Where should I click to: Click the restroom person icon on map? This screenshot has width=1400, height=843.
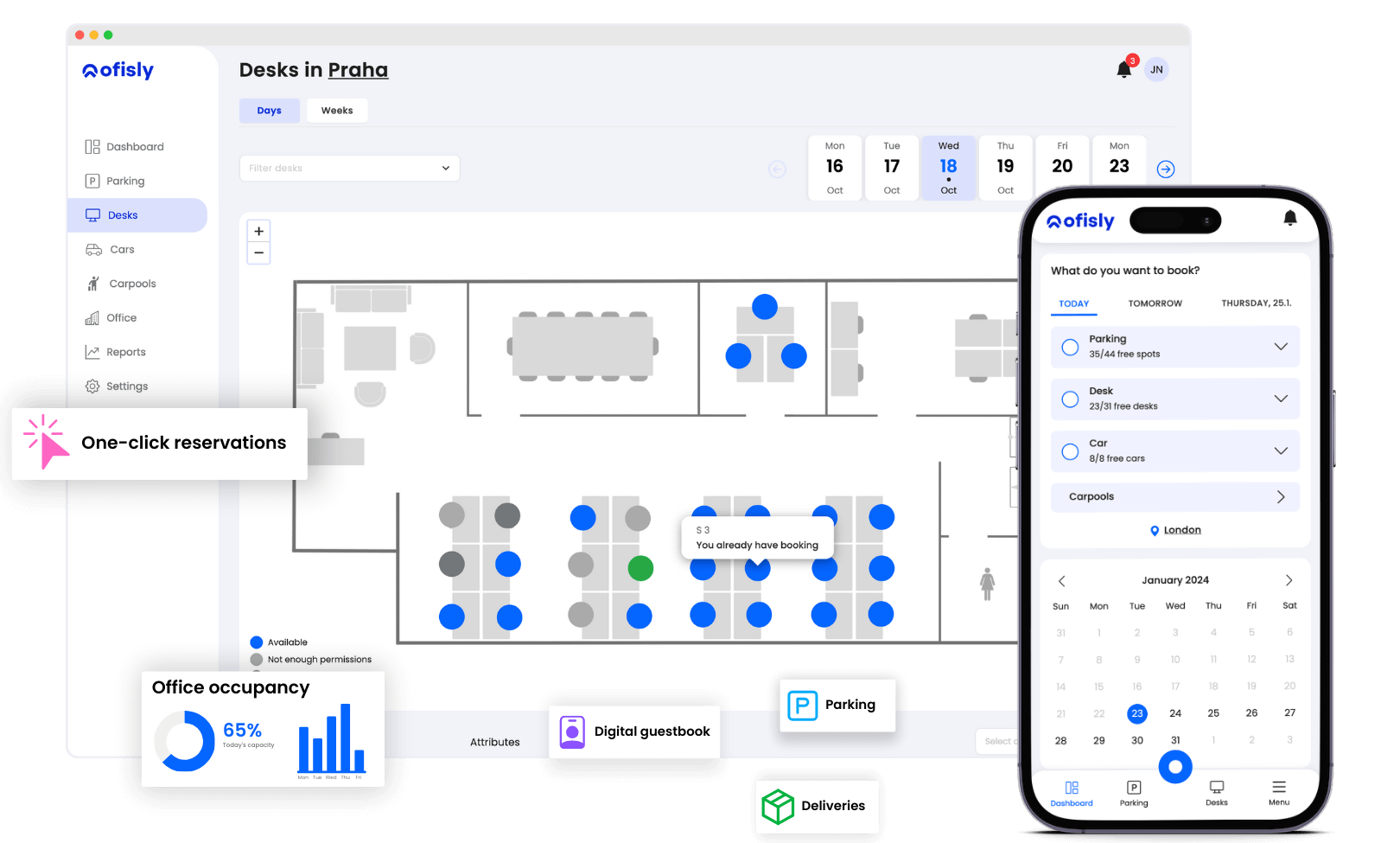tap(988, 584)
